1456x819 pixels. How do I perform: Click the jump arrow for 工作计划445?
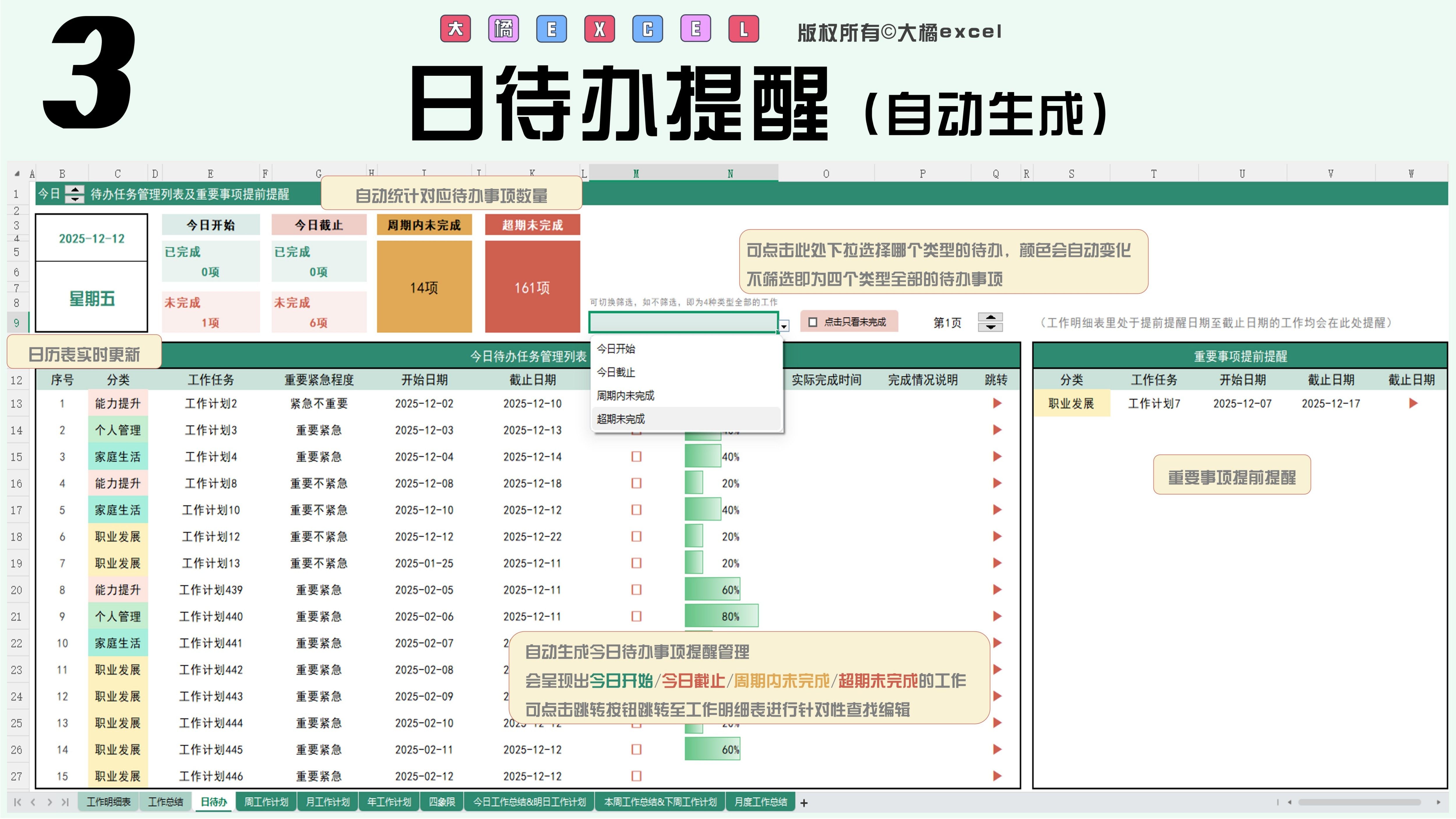tap(997, 749)
